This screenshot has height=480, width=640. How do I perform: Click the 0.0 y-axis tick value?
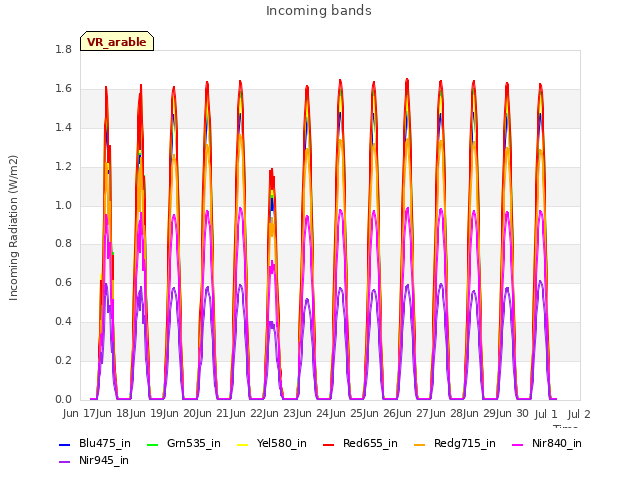coord(63,399)
